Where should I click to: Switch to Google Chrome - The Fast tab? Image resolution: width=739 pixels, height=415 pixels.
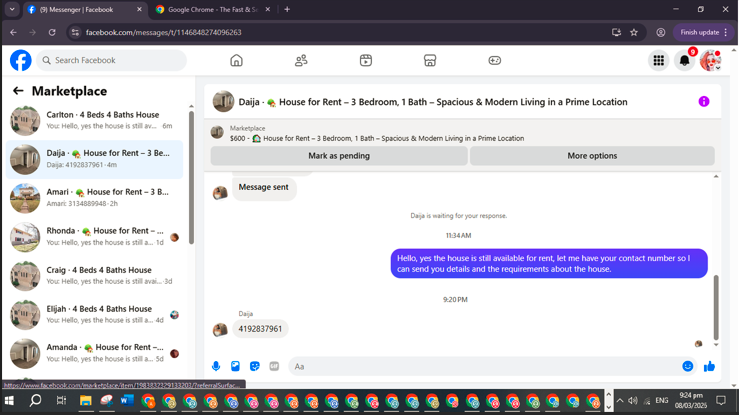[213, 9]
